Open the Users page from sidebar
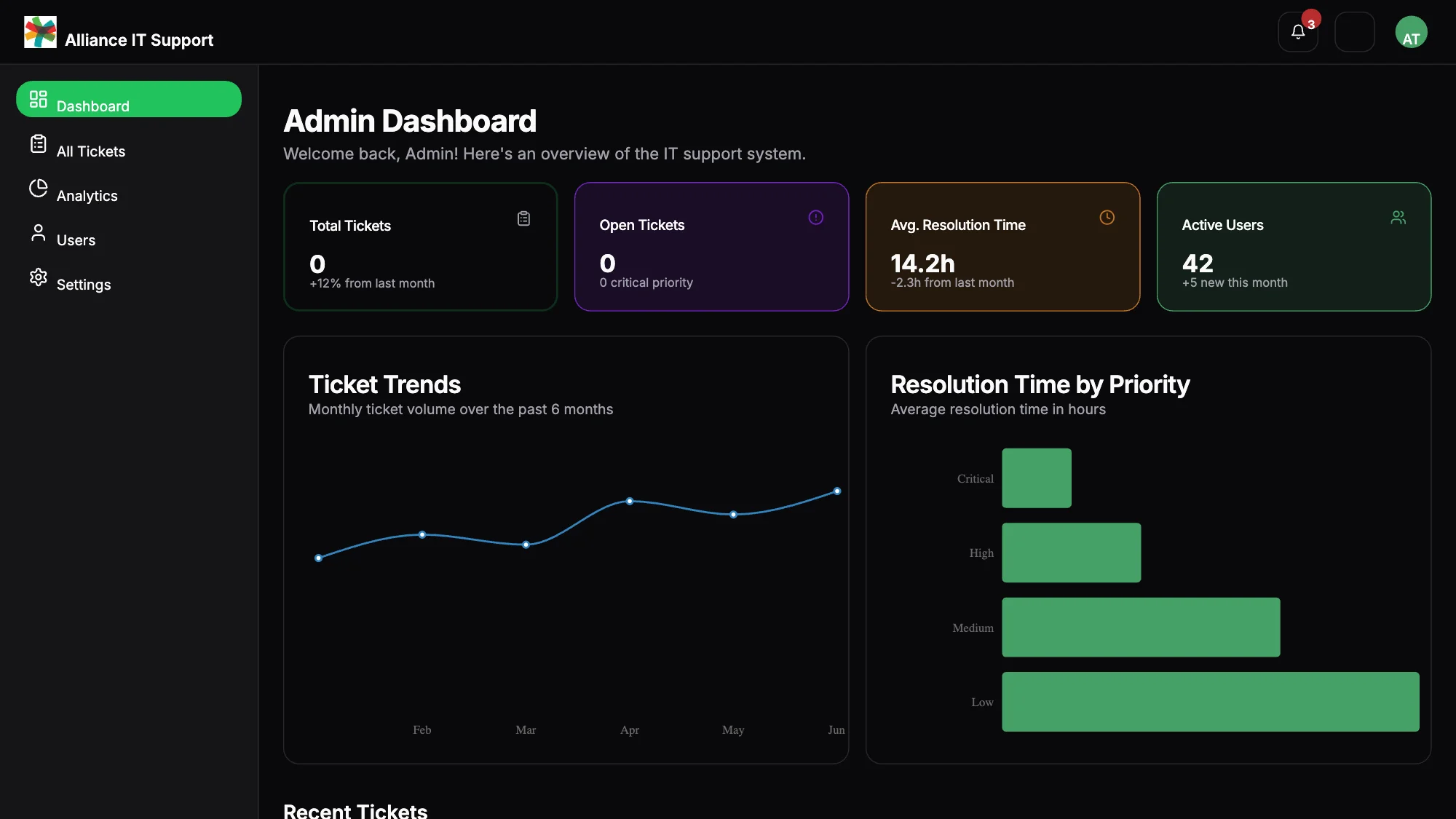Screen dimensions: 1456x819 [x=129, y=233]
